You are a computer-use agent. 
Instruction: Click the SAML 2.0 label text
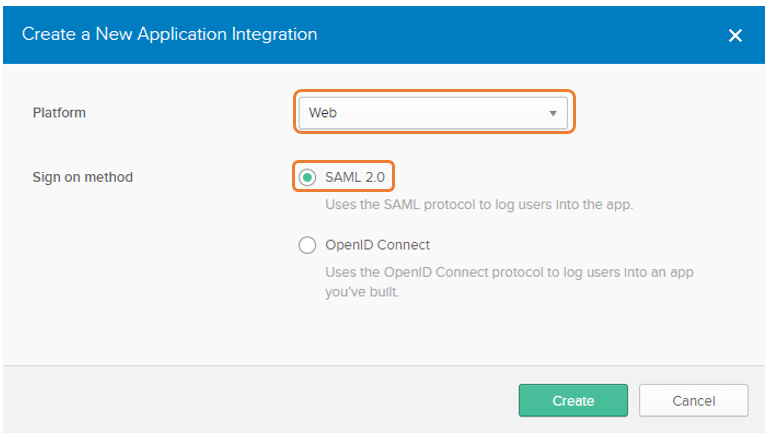click(355, 177)
